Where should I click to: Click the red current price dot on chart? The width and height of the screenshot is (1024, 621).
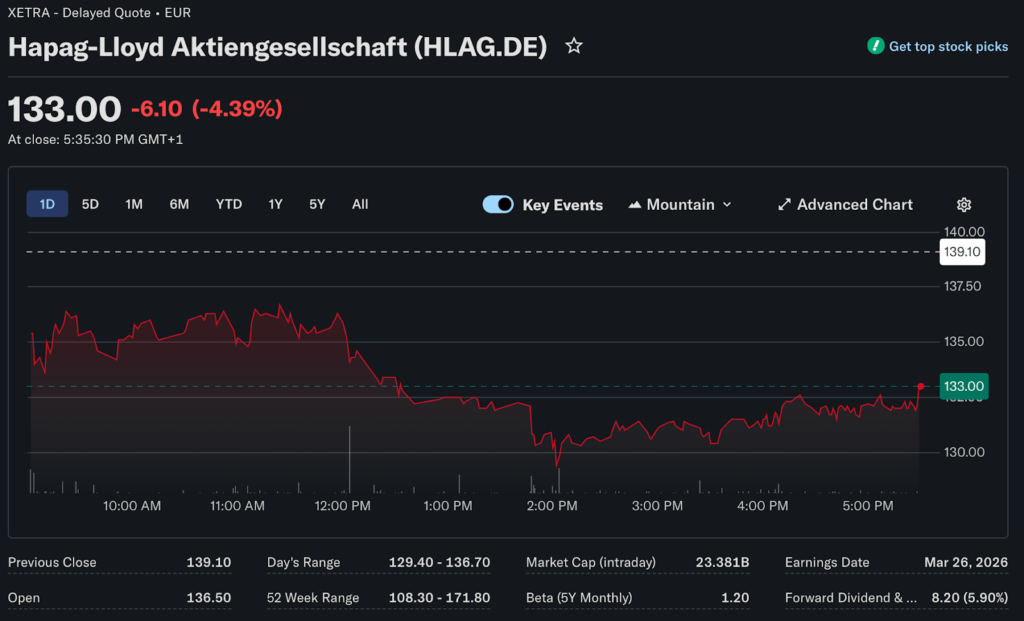[x=920, y=386]
